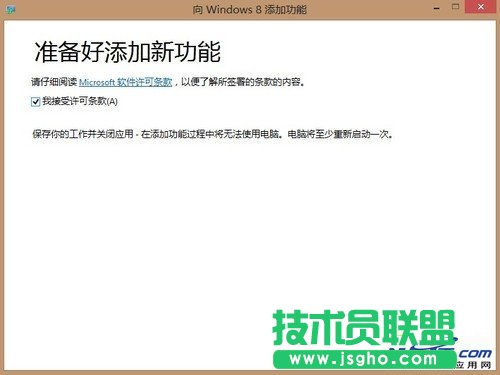Click the text 保存你的工作并关闭应用

tap(83, 134)
